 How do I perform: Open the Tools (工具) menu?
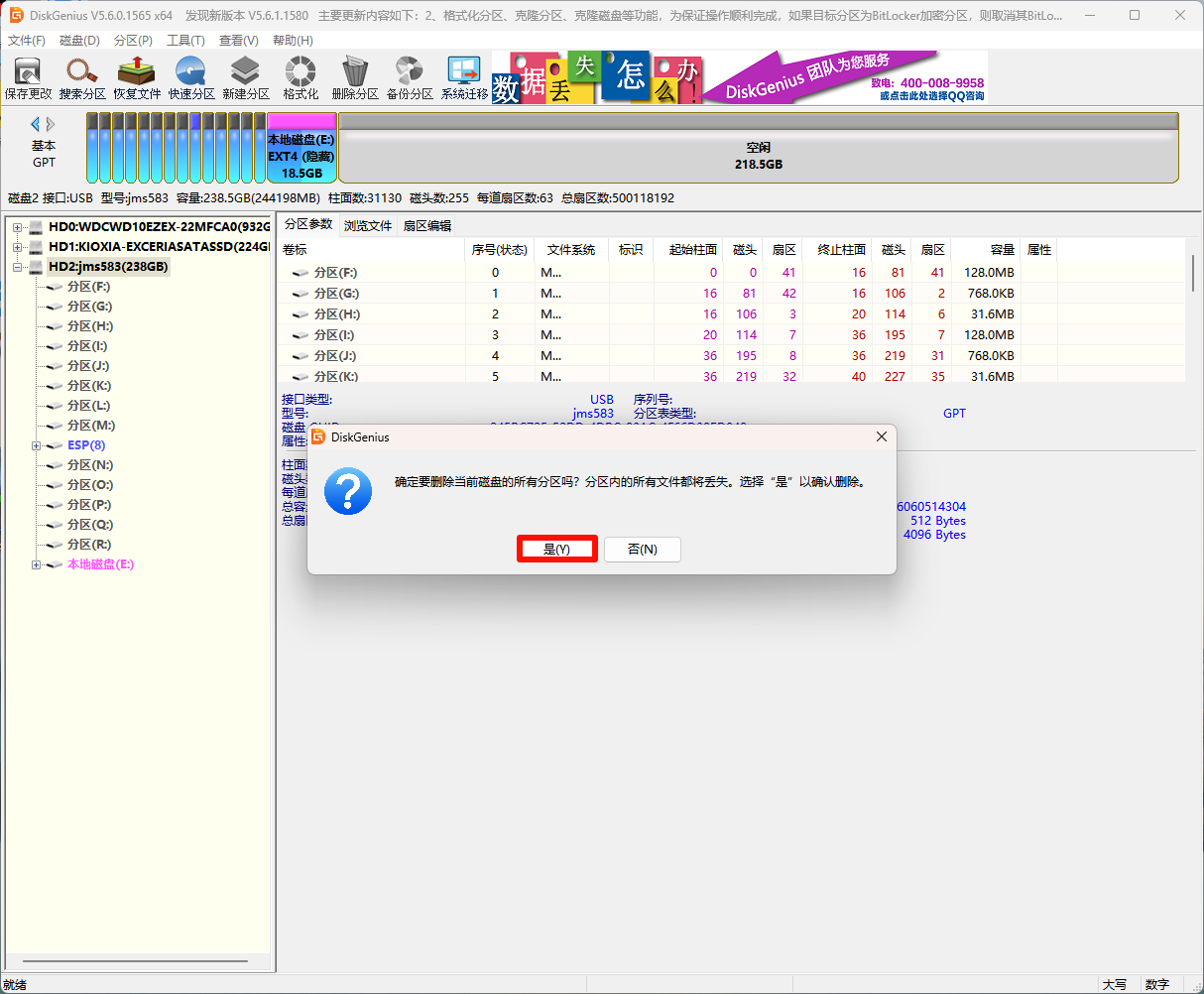[x=185, y=41]
